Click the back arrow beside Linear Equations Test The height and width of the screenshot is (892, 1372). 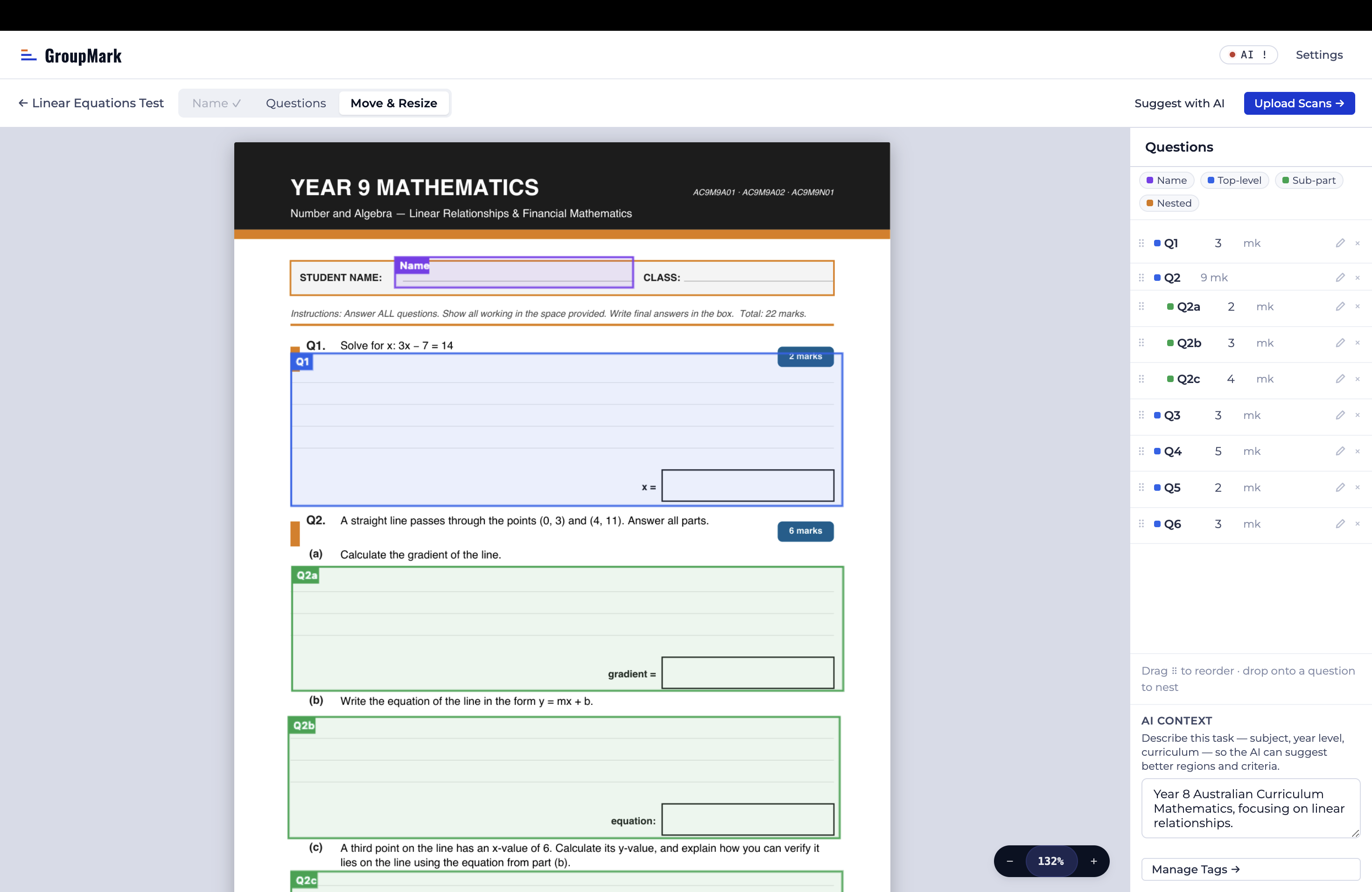[22, 103]
